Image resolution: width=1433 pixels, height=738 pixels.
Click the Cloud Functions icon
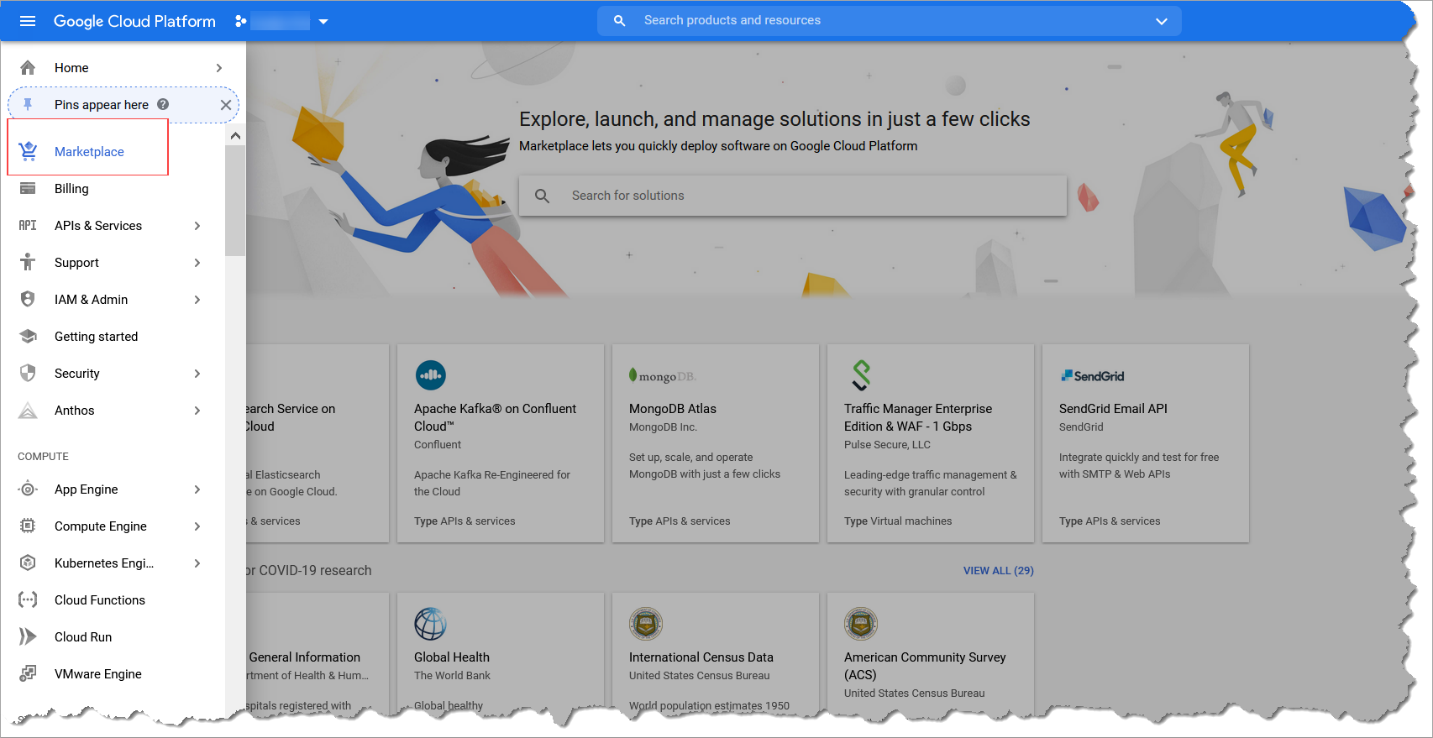tap(28, 601)
